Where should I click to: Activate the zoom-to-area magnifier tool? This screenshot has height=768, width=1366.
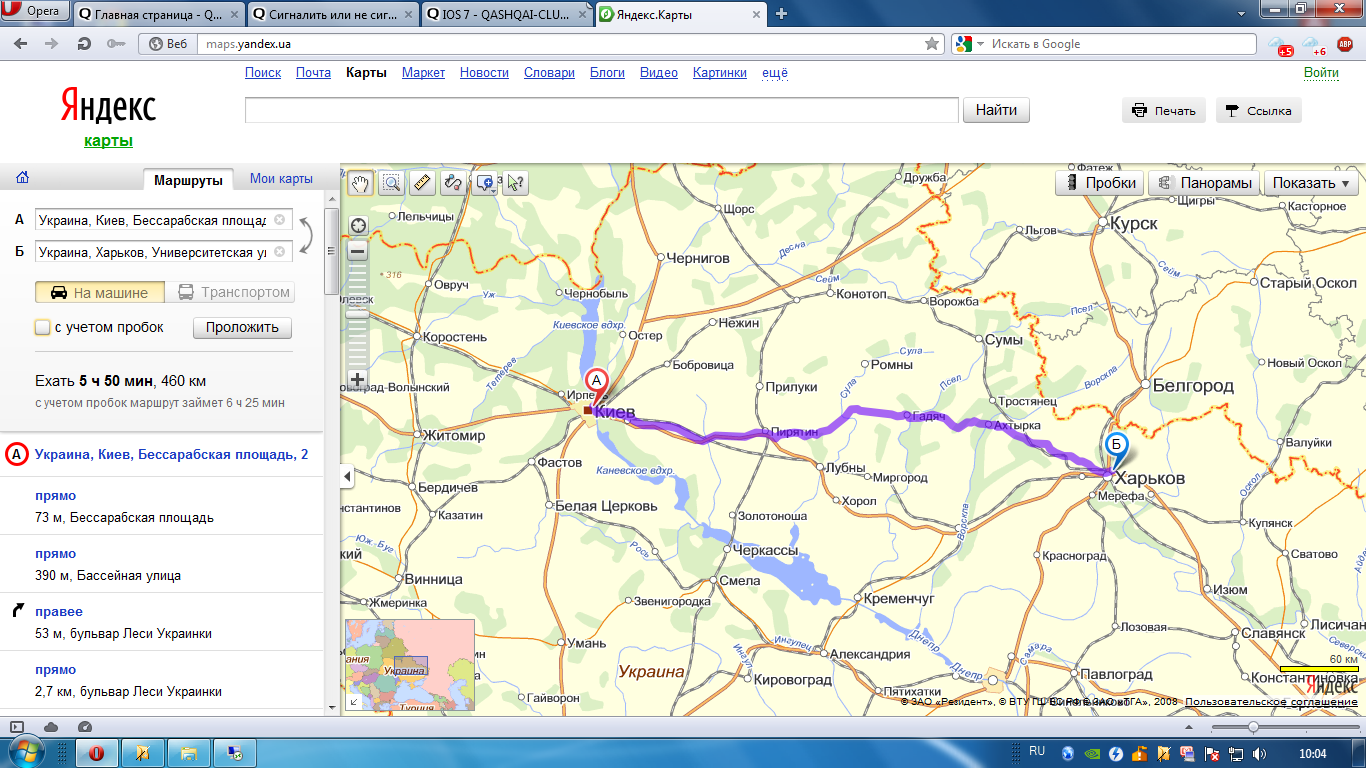coord(391,182)
